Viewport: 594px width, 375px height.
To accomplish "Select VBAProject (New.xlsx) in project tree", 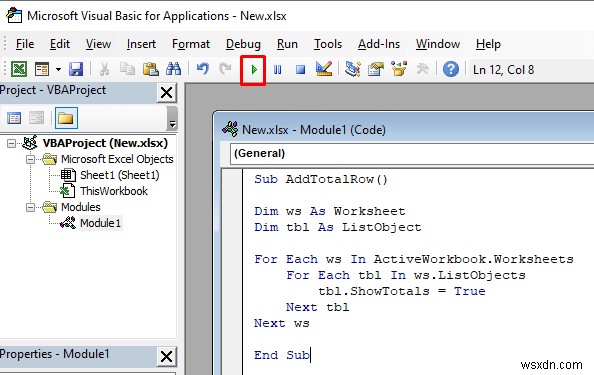I will 105,143.
